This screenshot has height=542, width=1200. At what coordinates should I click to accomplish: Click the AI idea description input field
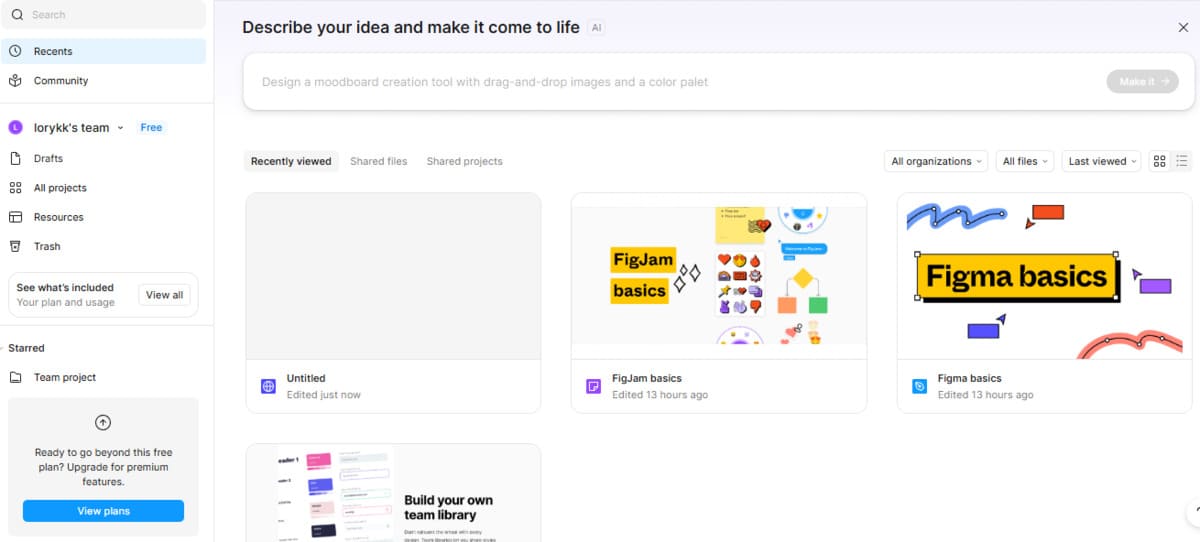[x=670, y=82]
